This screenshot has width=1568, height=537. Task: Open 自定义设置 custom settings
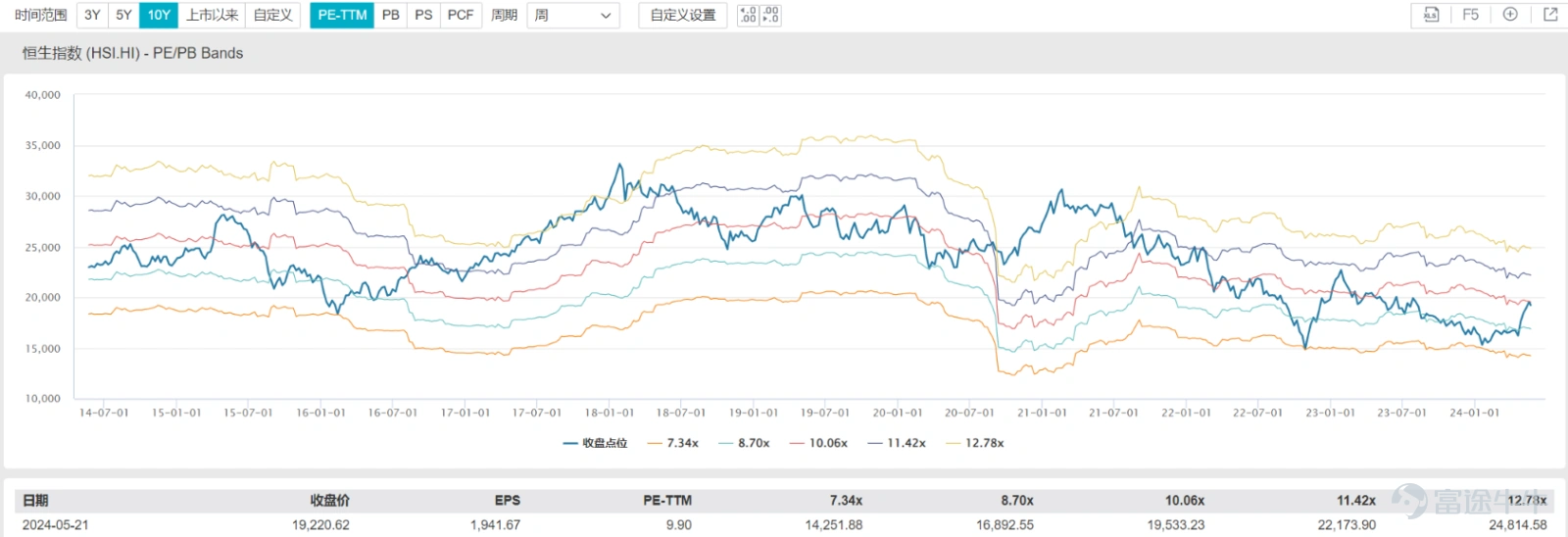[683, 15]
